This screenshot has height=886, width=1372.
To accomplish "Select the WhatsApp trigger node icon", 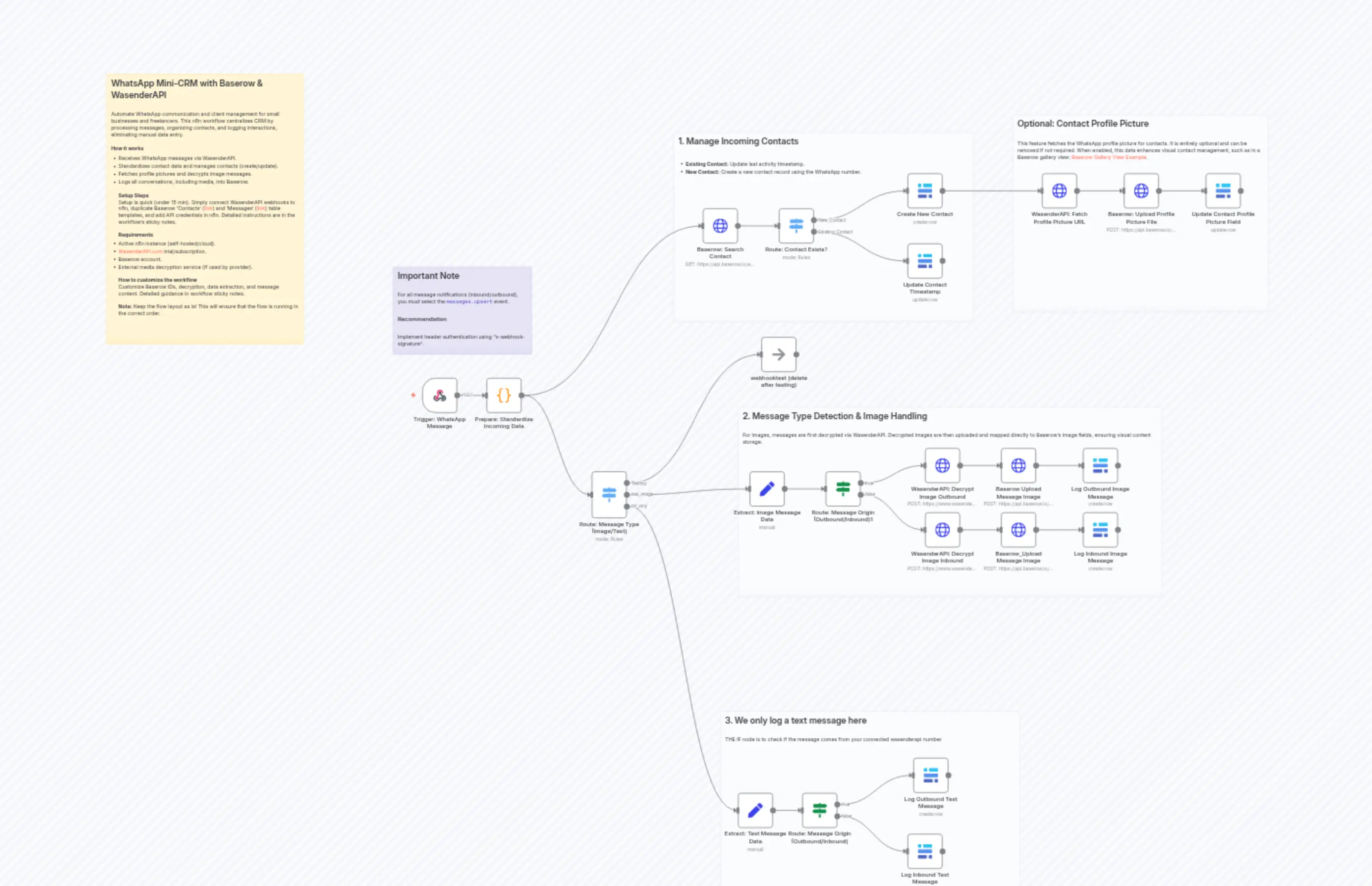I will (x=439, y=395).
